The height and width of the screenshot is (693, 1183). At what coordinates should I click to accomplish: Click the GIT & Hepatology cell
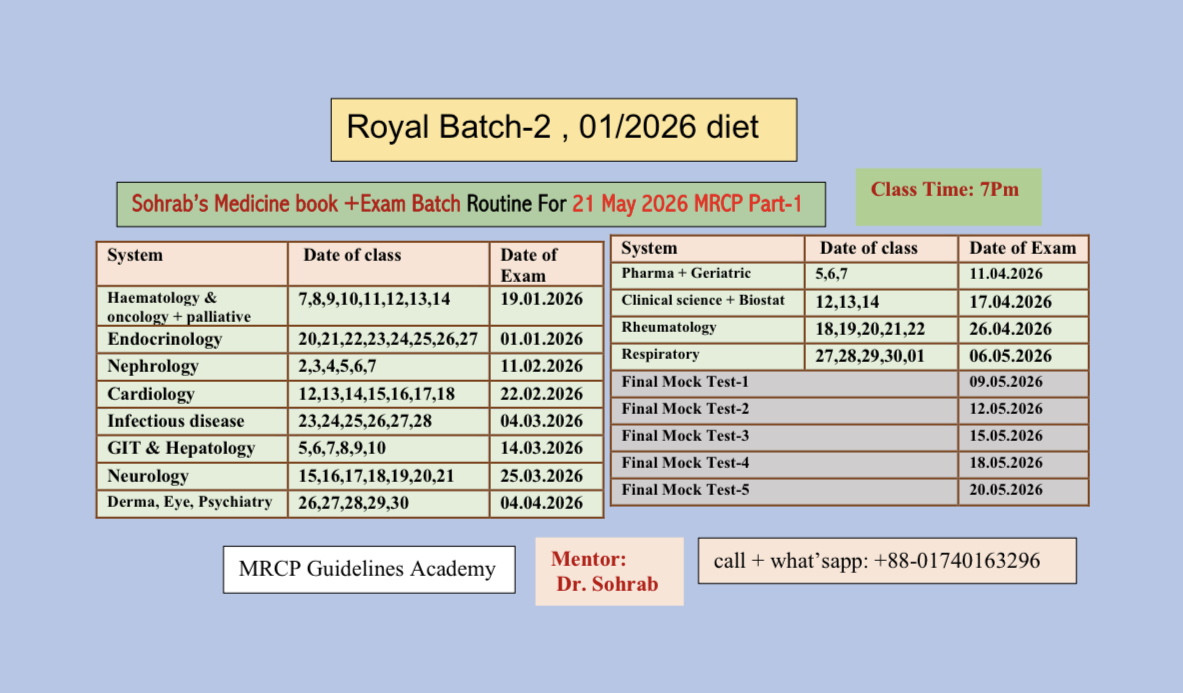tap(181, 449)
